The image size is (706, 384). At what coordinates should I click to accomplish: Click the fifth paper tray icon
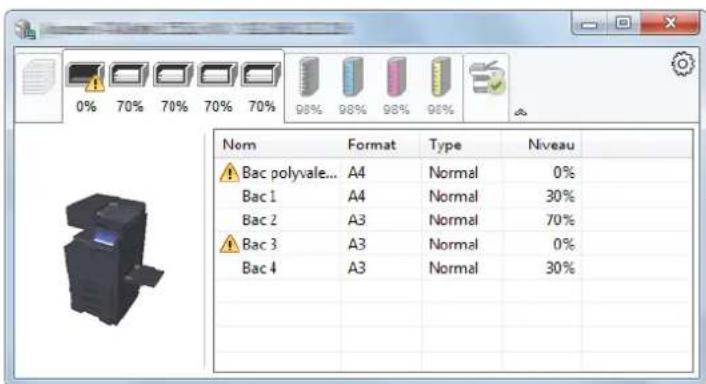(261, 75)
